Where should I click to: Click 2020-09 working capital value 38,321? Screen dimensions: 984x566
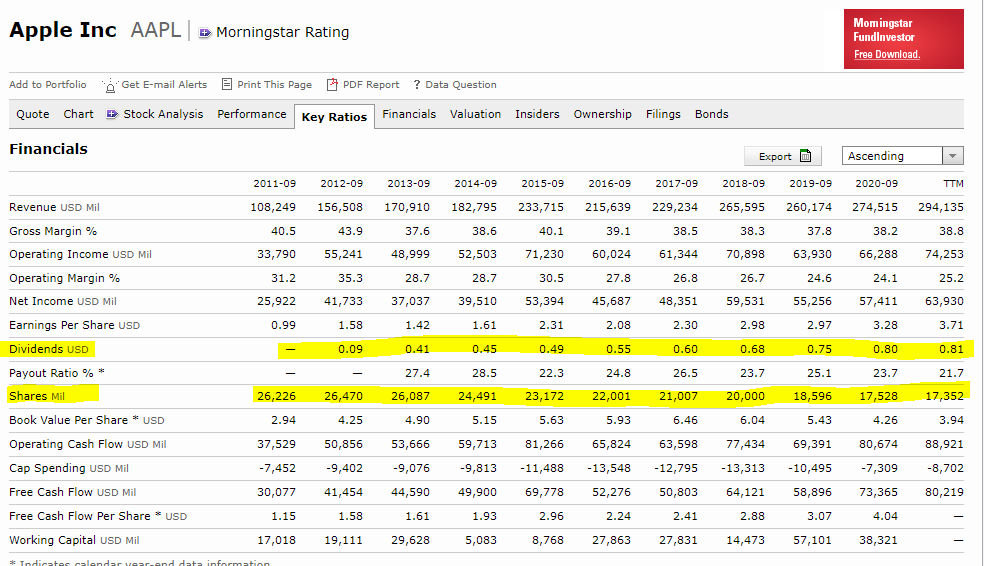[x=878, y=540]
